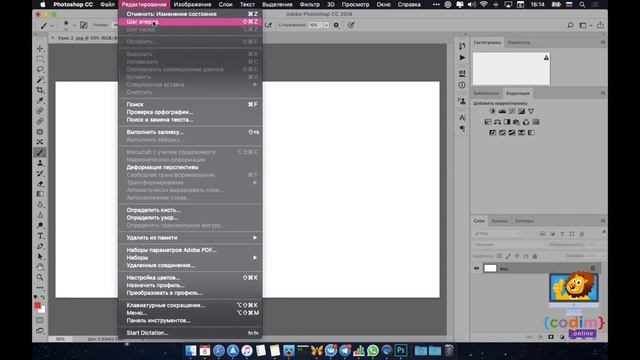Image resolution: width=640 pixels, height=360 pixels.
Task: Open the tool preset dropdown arrow
Action: [52, 26]
